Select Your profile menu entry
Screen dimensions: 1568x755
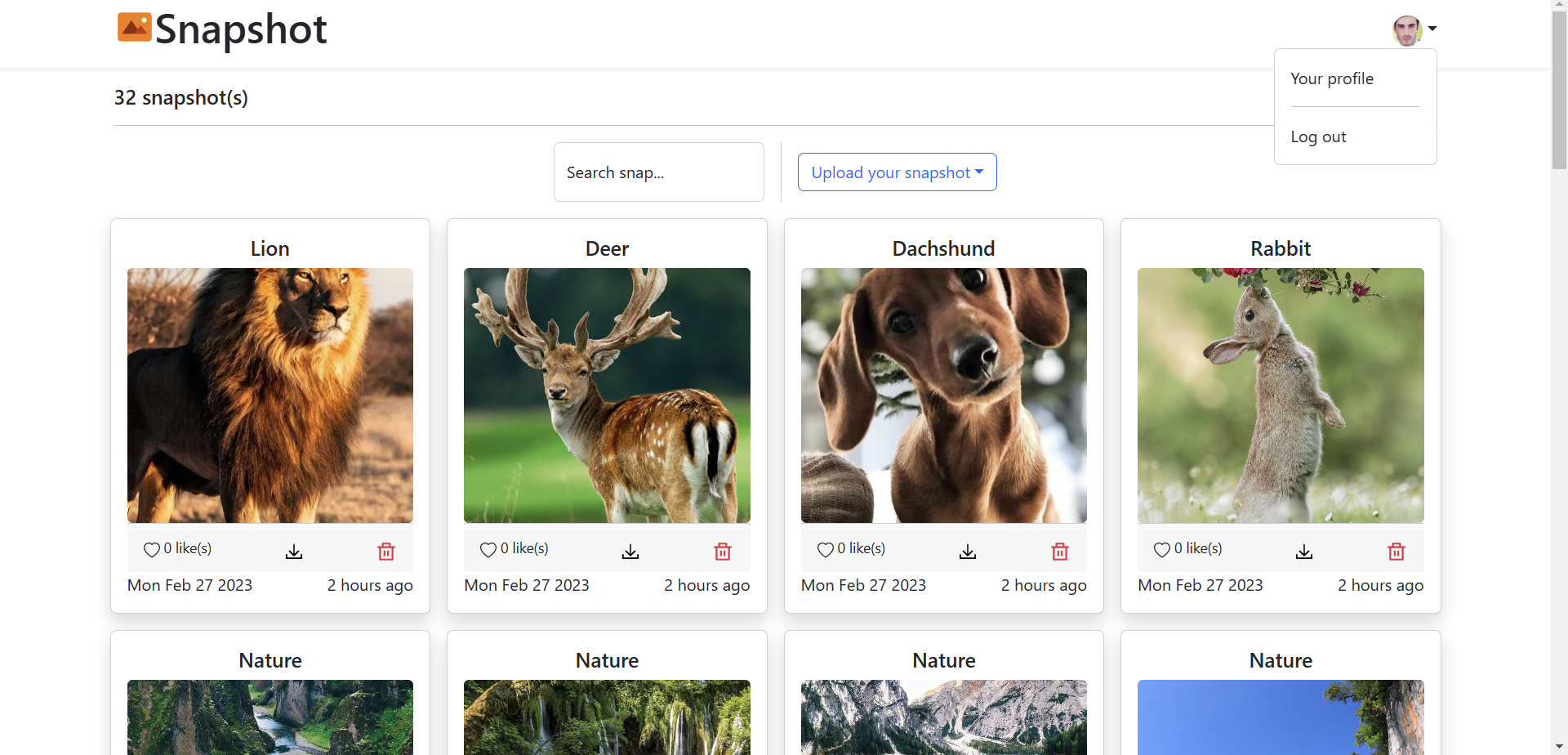point(1331,78)
